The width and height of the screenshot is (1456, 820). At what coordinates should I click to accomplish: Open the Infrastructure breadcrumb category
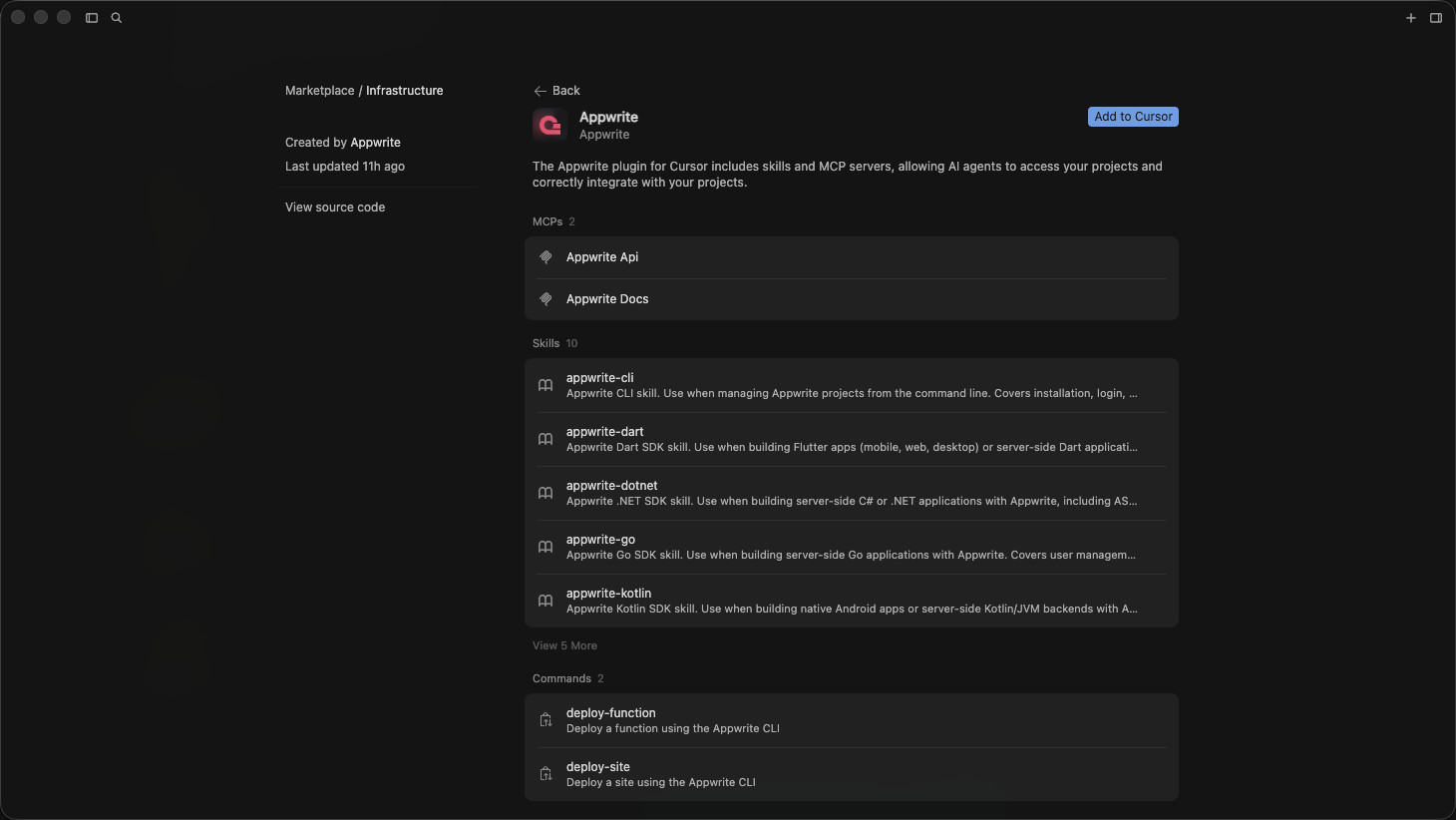405,90
